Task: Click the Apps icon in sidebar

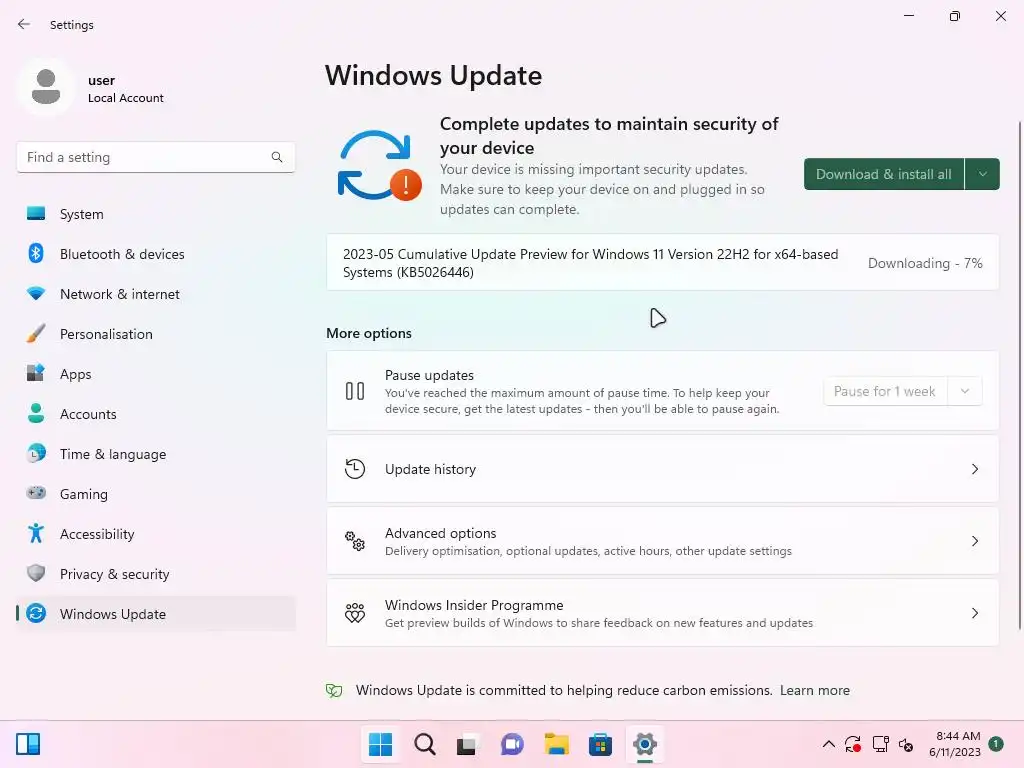Action: [36, 374]
